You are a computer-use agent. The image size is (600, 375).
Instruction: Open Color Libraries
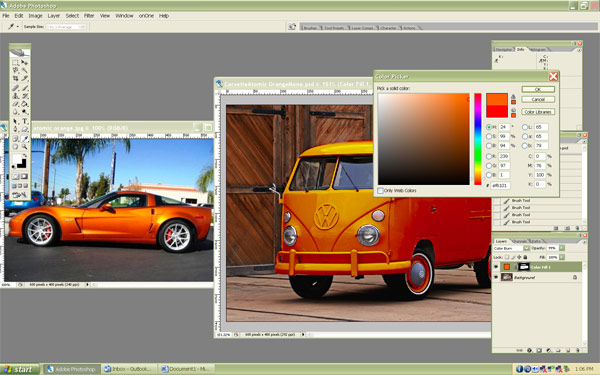[x=538, y=112]
